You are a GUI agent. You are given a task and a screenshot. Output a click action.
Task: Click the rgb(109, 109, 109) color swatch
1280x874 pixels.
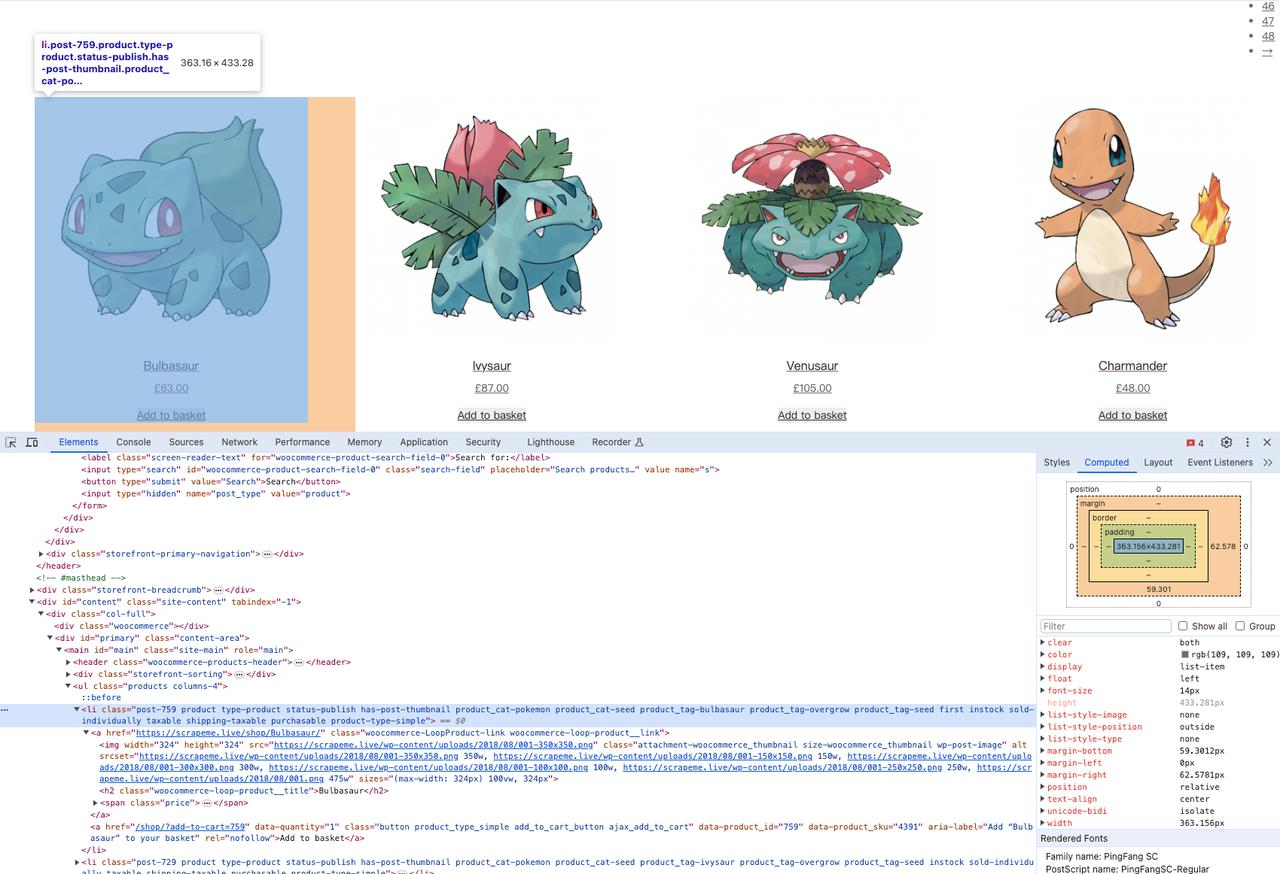[x=1185, y=654]
